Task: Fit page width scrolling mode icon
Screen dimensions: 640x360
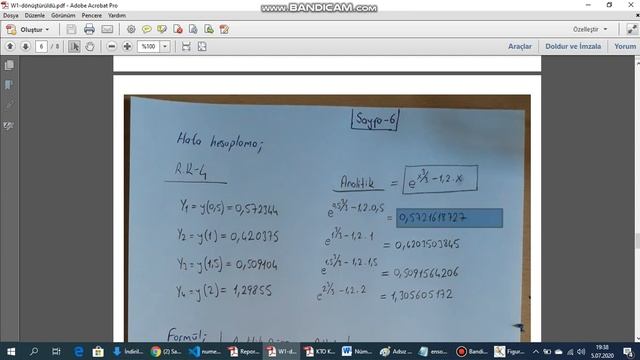Action: [186, 47]
